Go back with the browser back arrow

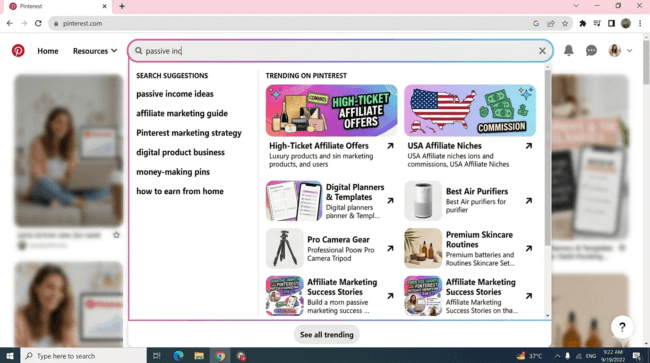click(x=10, y=24)
